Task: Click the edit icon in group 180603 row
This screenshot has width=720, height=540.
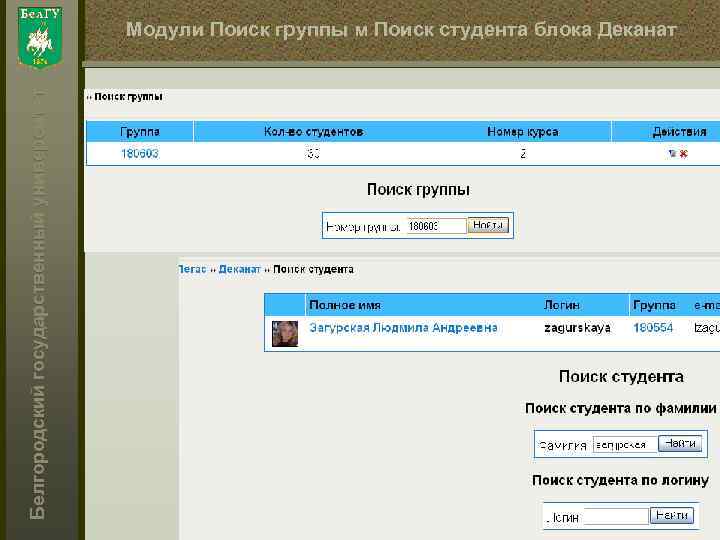Action: [672, 153]
